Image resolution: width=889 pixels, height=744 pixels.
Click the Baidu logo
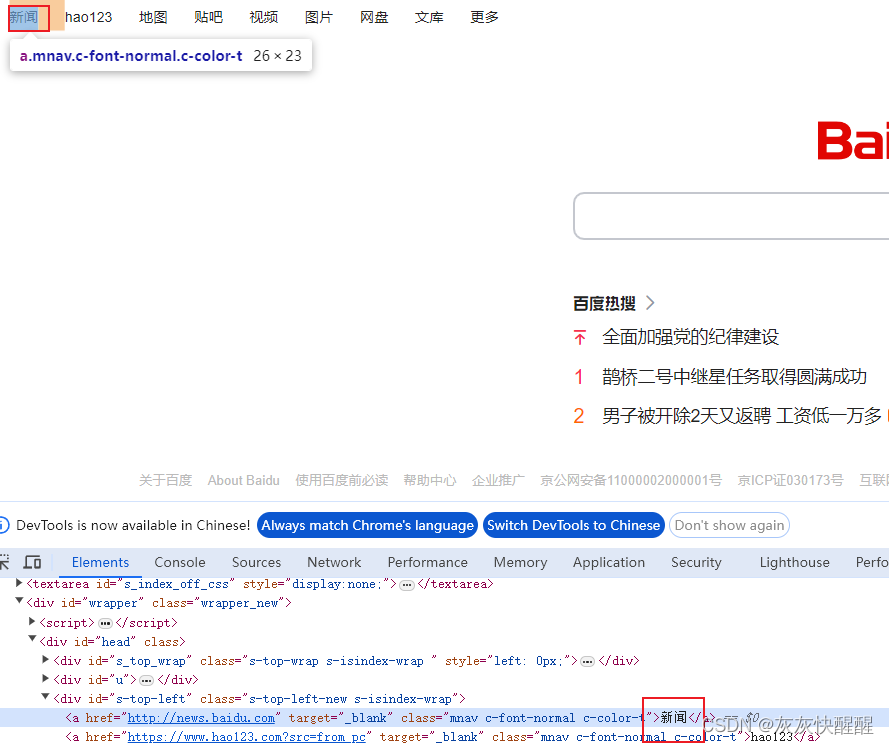(x=853, y=140)
